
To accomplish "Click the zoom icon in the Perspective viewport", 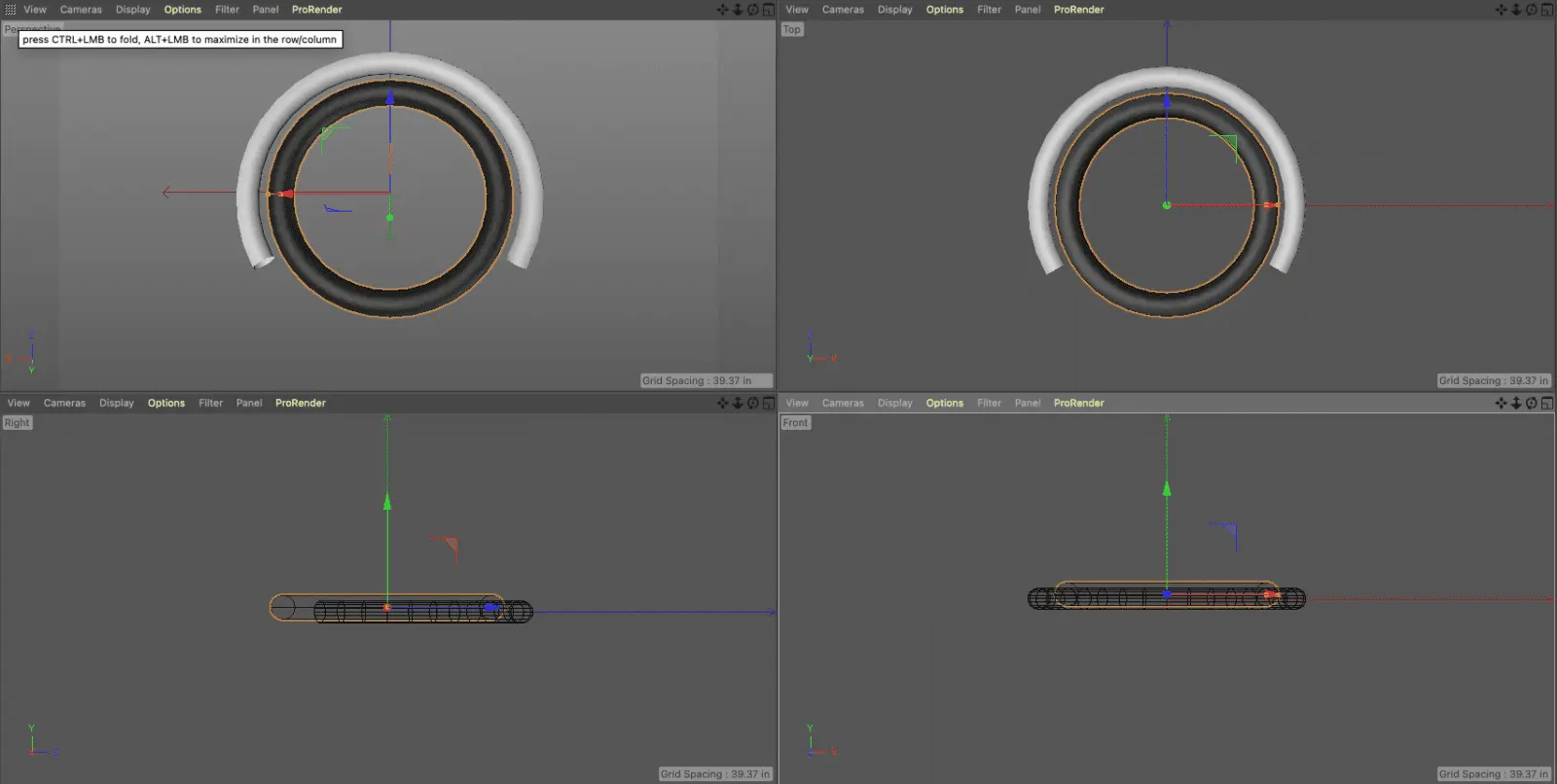I will coord(738,10).
